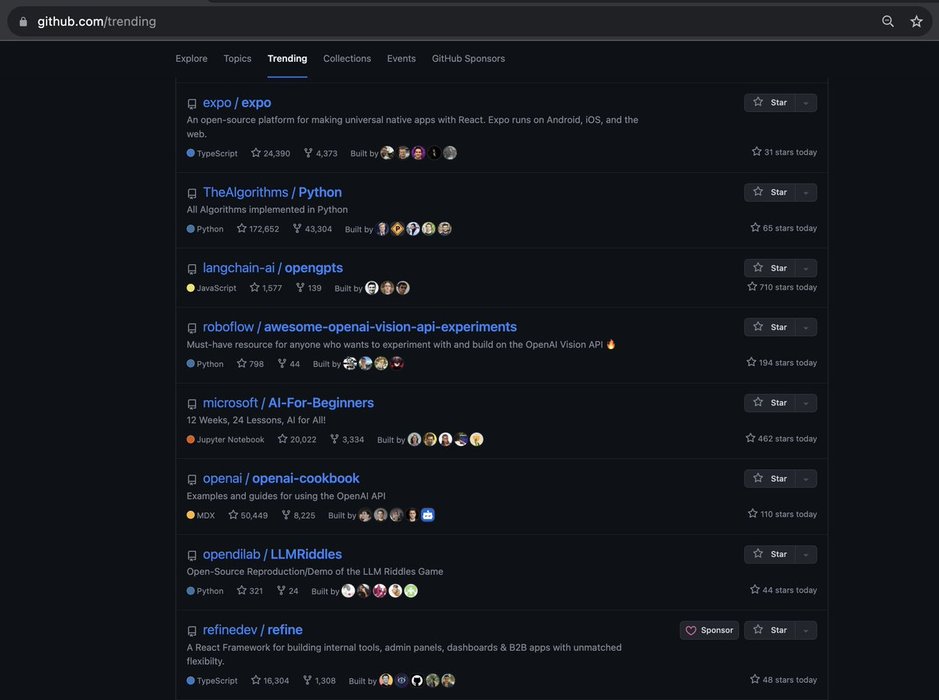This screenshot has height=700, width=939.
Task: View opengpts 139 forks
Action: click(x=308, y=288)
